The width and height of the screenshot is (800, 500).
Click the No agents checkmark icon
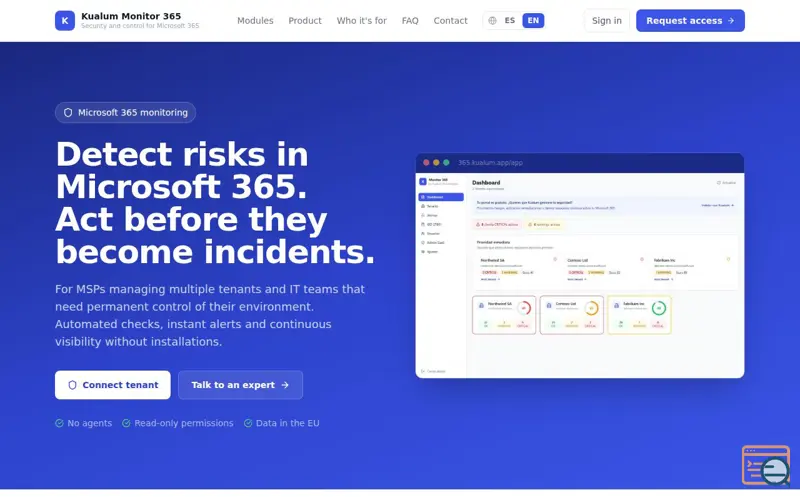point(59,423)
